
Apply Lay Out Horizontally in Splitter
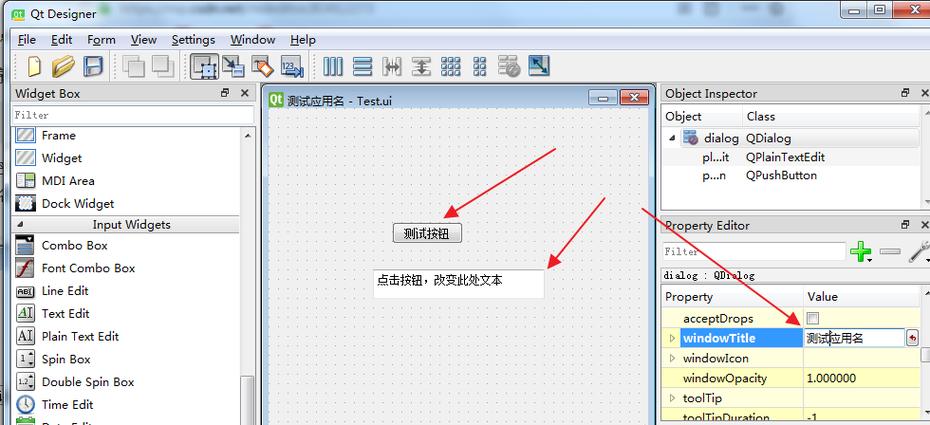coord(392,66)
